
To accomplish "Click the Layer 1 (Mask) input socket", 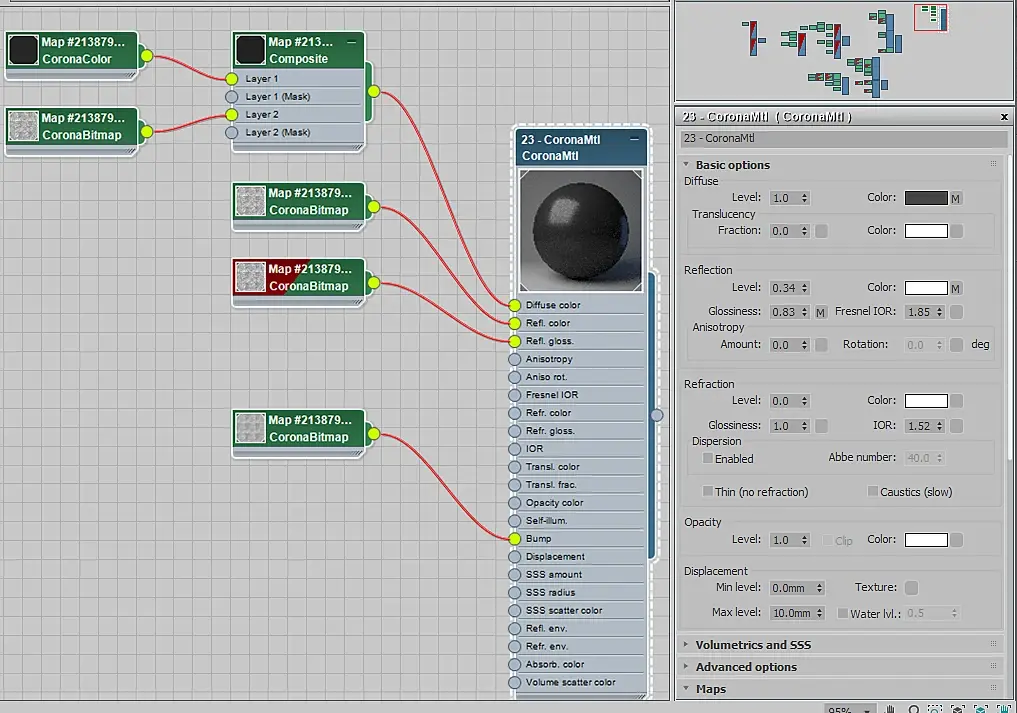I will click(232, 97).
